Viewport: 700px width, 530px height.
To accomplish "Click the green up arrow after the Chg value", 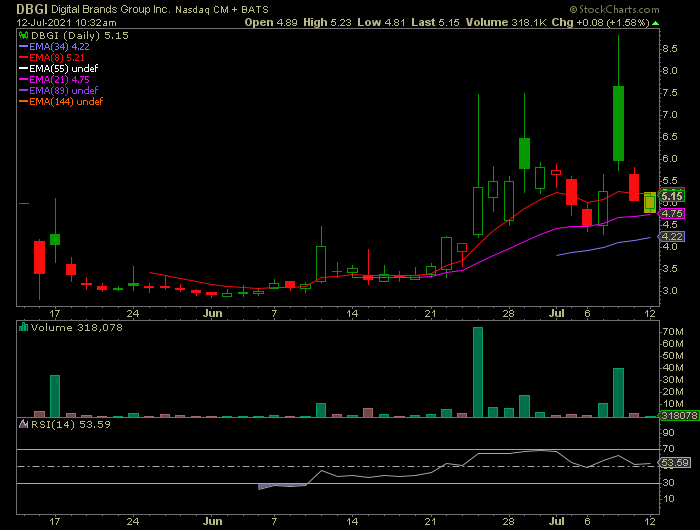I will pyautogui.click(x=655, y=23).
